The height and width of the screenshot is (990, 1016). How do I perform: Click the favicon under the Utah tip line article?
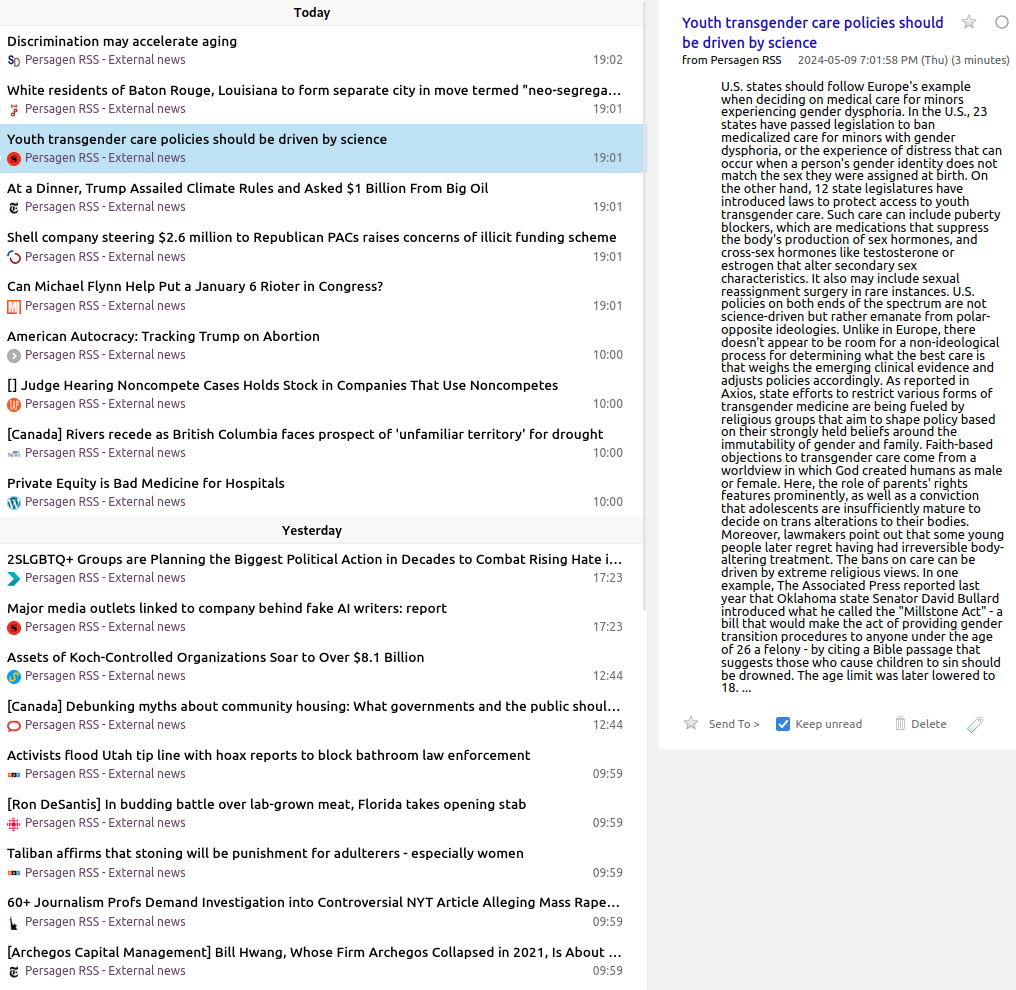[x=14, y=775]
